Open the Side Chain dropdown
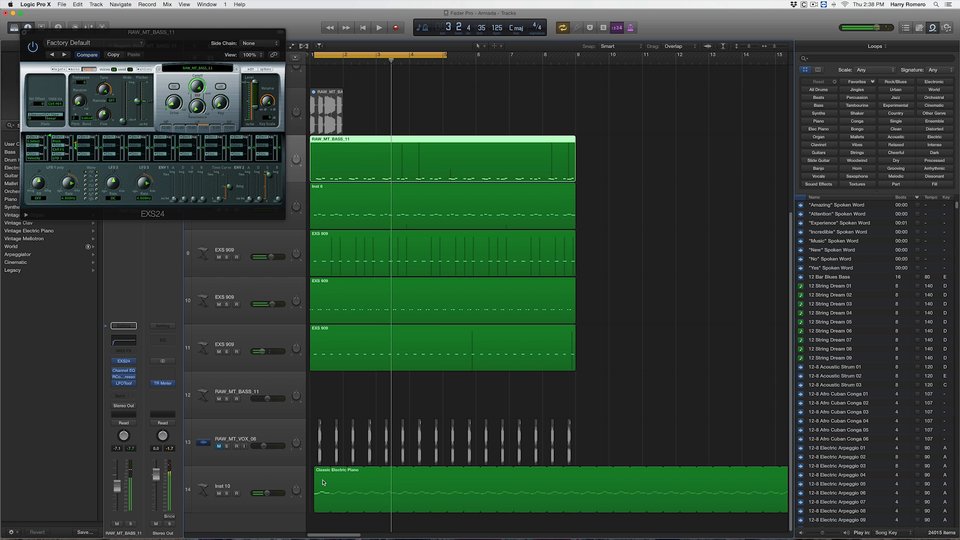 [260, 43]
